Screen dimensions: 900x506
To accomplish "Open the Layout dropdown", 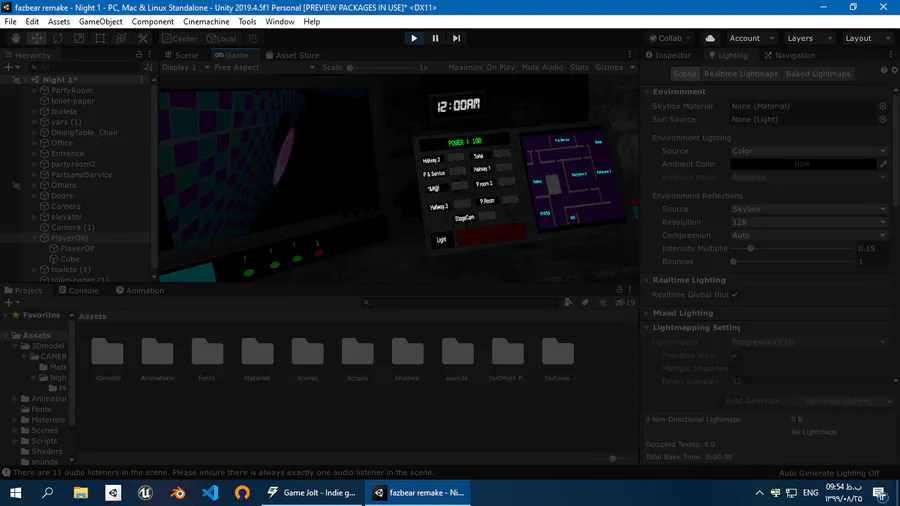I will pos(867,38).
